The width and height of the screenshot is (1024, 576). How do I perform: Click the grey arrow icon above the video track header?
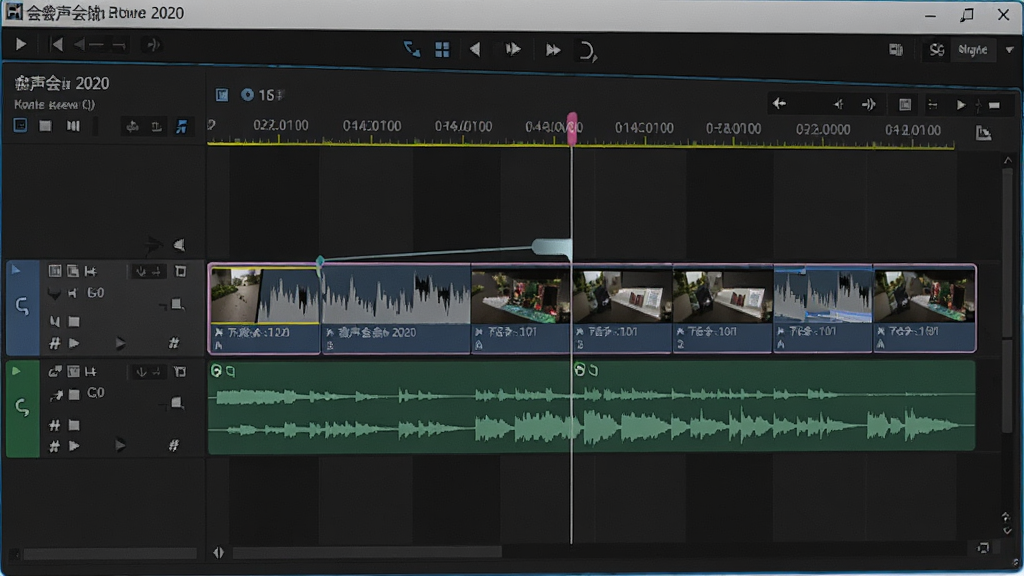pos(153,245)
